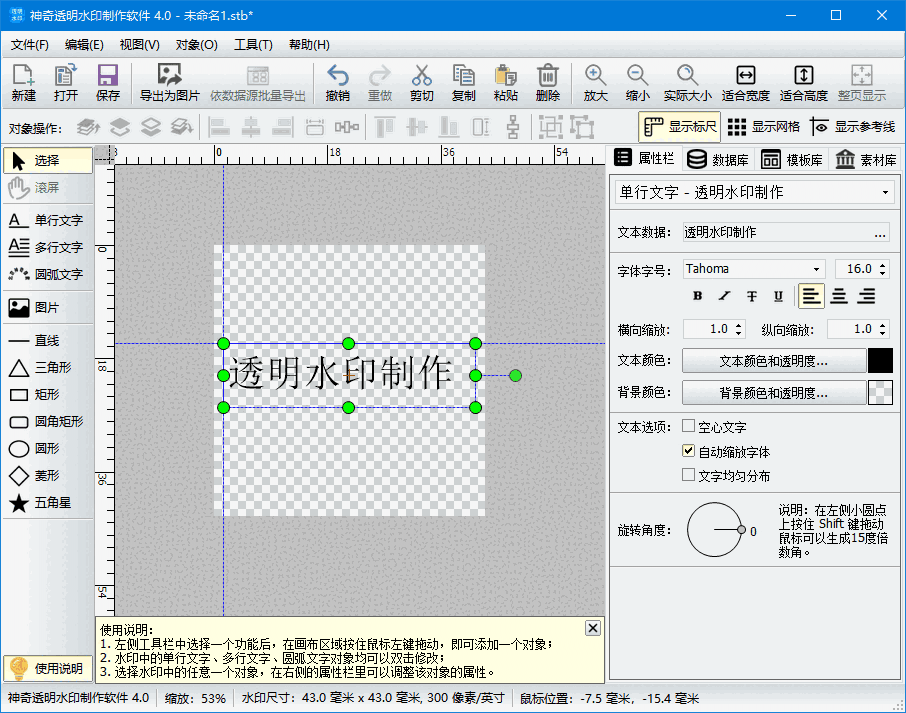Select the Arc Text (圆弧文字) tool
906x713 pixels.
click(46, 274)
